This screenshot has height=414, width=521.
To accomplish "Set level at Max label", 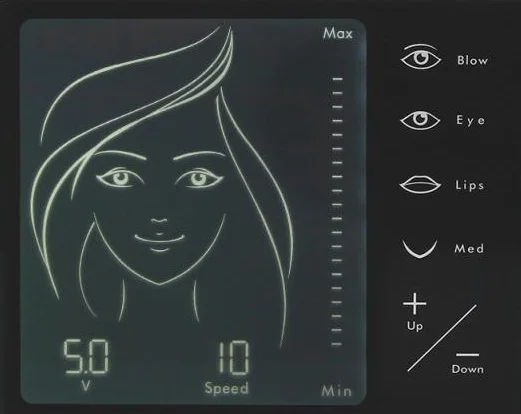I will point(338,33).
